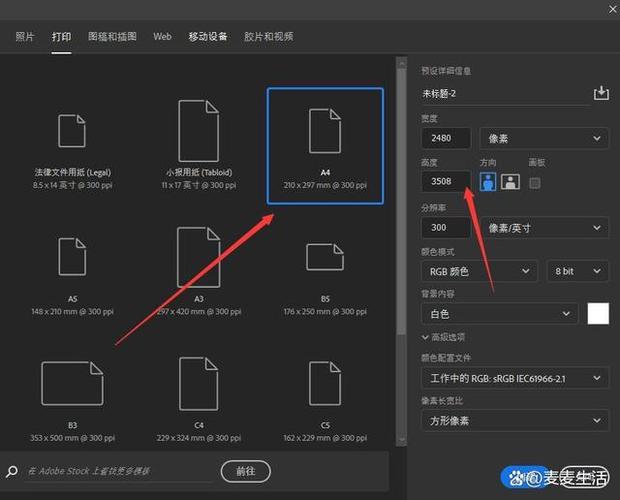Choose the C4 229 x 324 mm preset

198,399
